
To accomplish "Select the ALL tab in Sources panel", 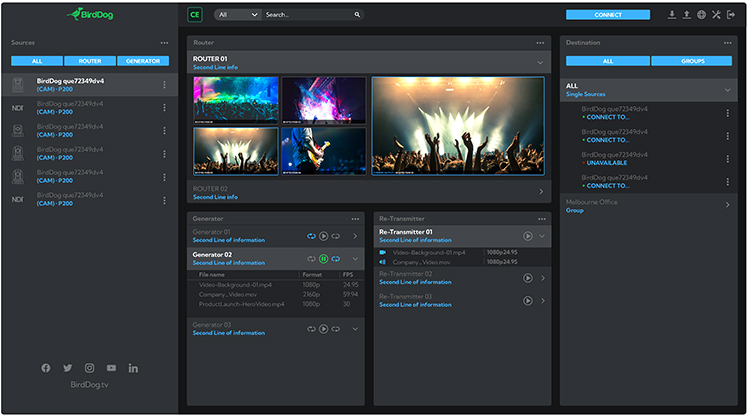I will 37,61.
